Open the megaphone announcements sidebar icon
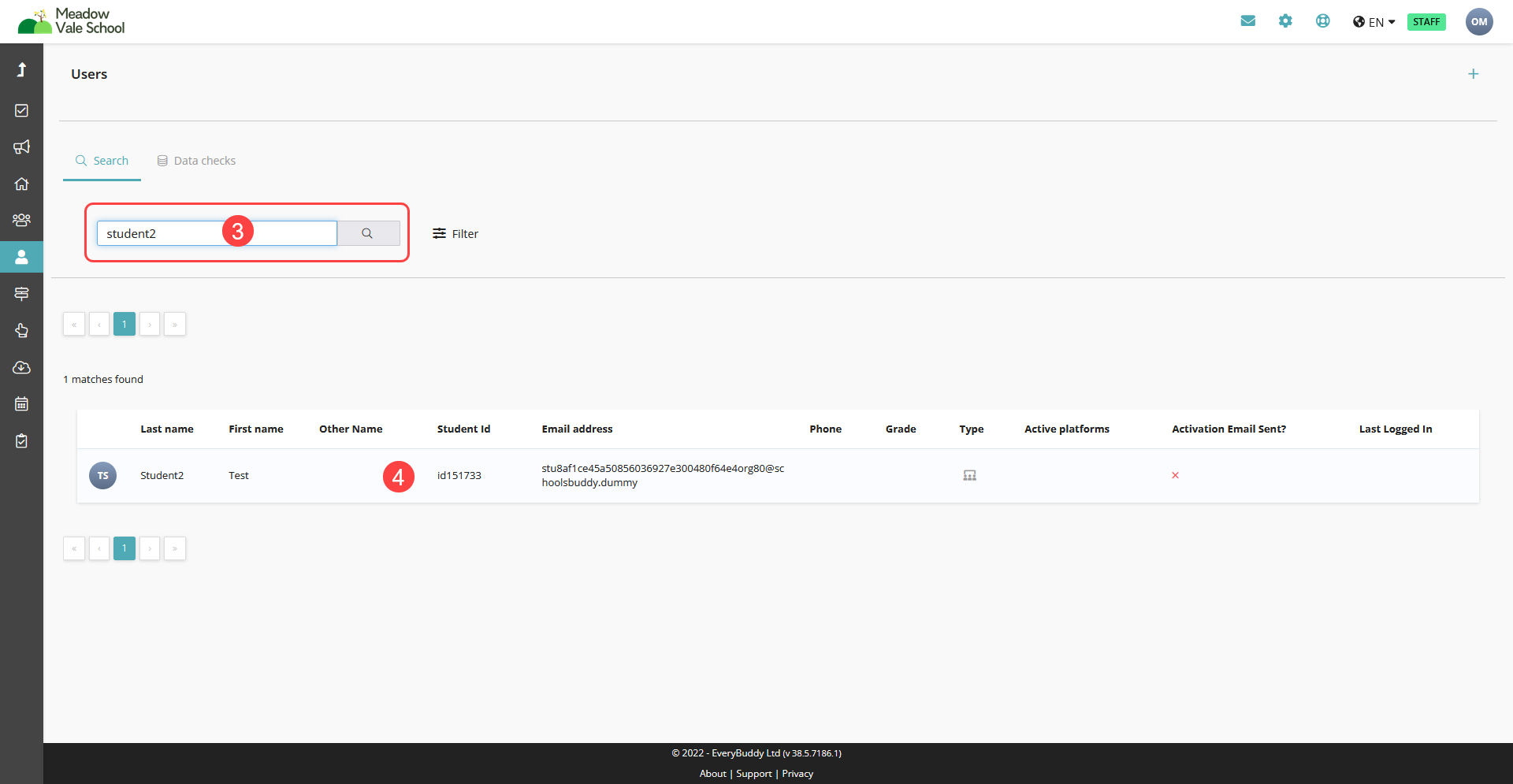This screenshot has width=1513, height=784. coord(21,147)
